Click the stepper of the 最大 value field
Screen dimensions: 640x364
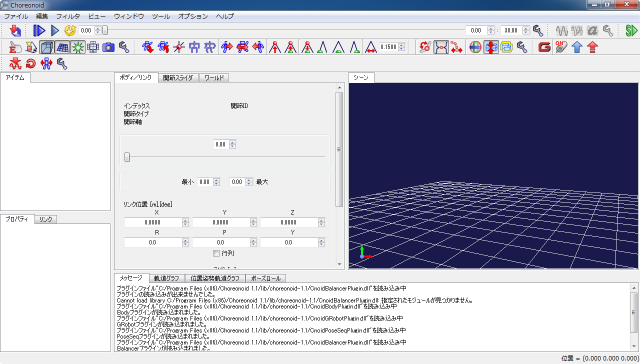249,182
